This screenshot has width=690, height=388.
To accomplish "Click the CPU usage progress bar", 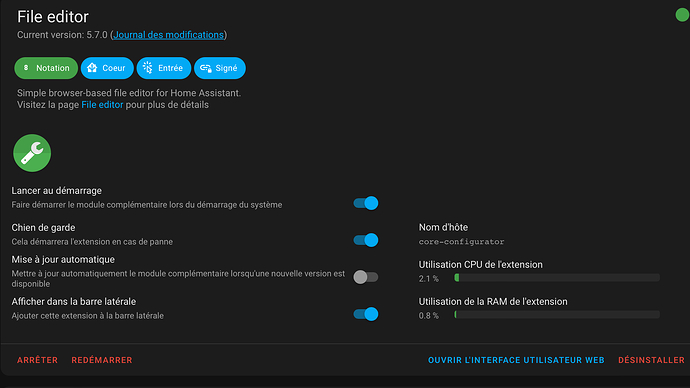I will [x=557, y=278].
